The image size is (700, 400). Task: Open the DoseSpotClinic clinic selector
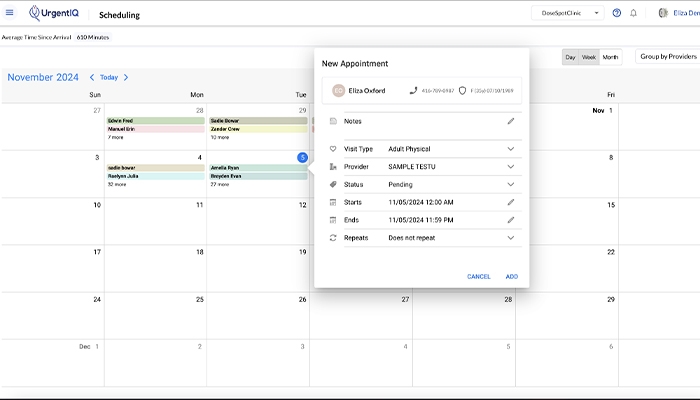tap(567, 13)
